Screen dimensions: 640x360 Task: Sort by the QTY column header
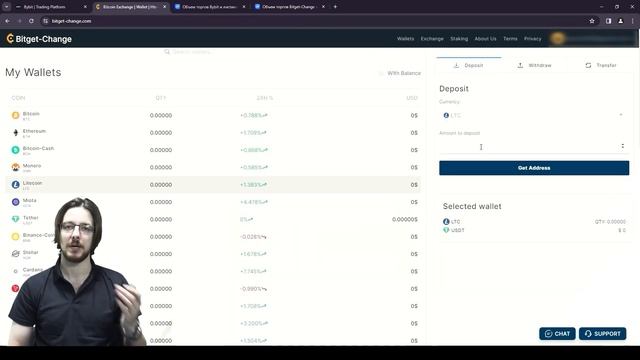pyautogui.click(x=161, y=98)
